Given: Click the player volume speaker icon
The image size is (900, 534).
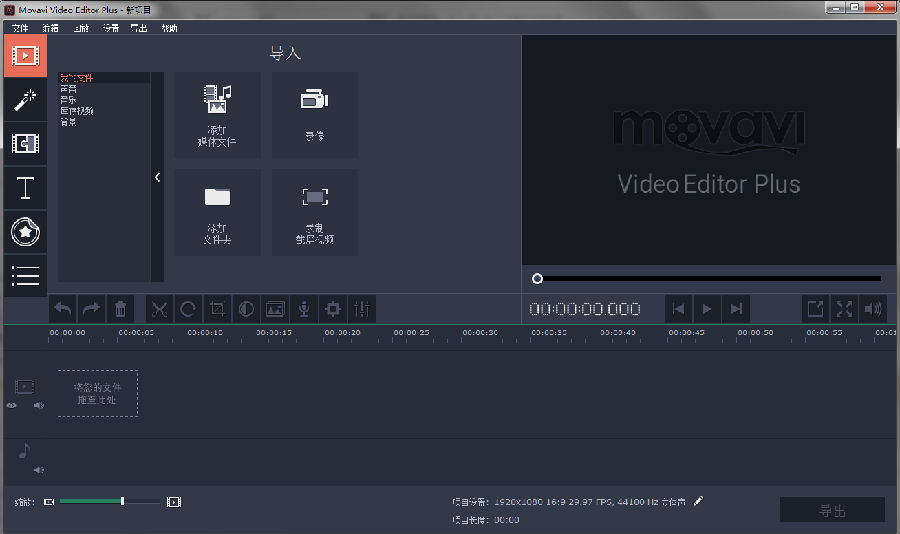Looking at the screenshot, I should pos(873,309).
